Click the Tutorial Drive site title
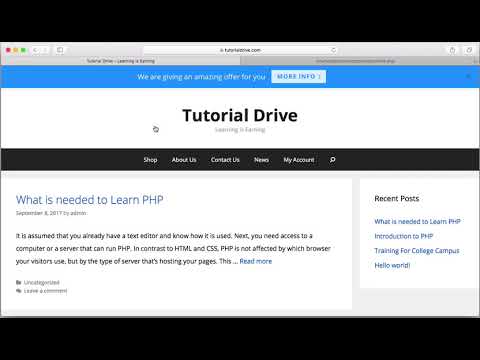 tap(240, 115)
